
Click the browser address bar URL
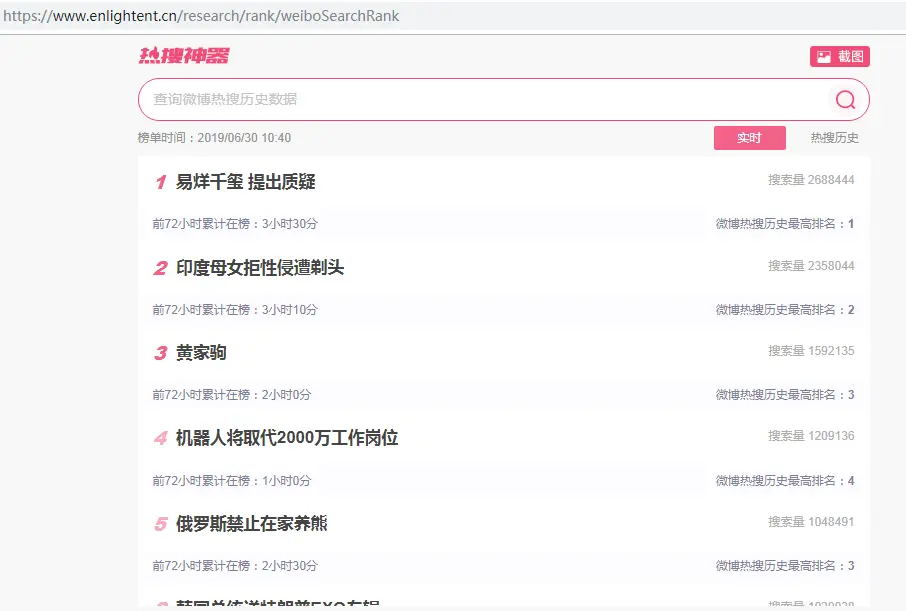(x=201, y=16)
